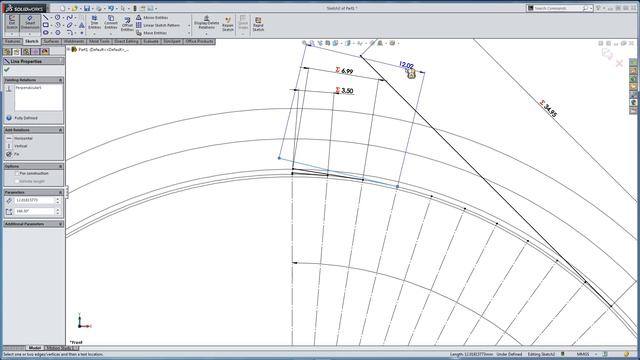Click the Open document icon
640x360 pixels.
pyautogui.click(x=74, y=8)
